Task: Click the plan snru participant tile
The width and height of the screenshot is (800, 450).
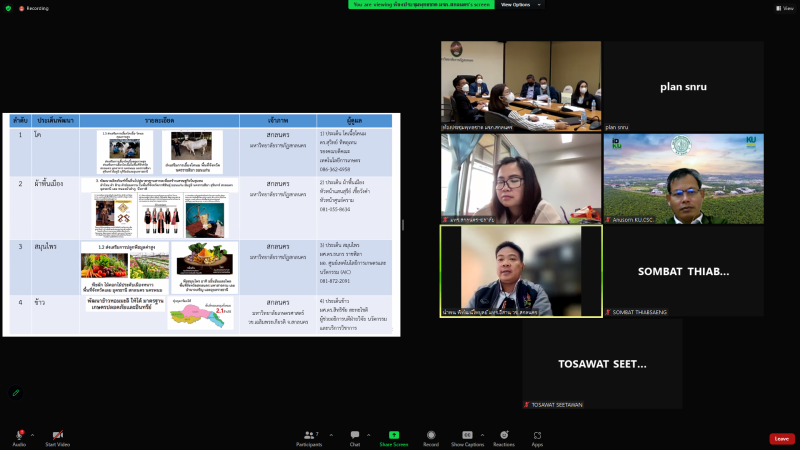Action: tap(683, 86)
